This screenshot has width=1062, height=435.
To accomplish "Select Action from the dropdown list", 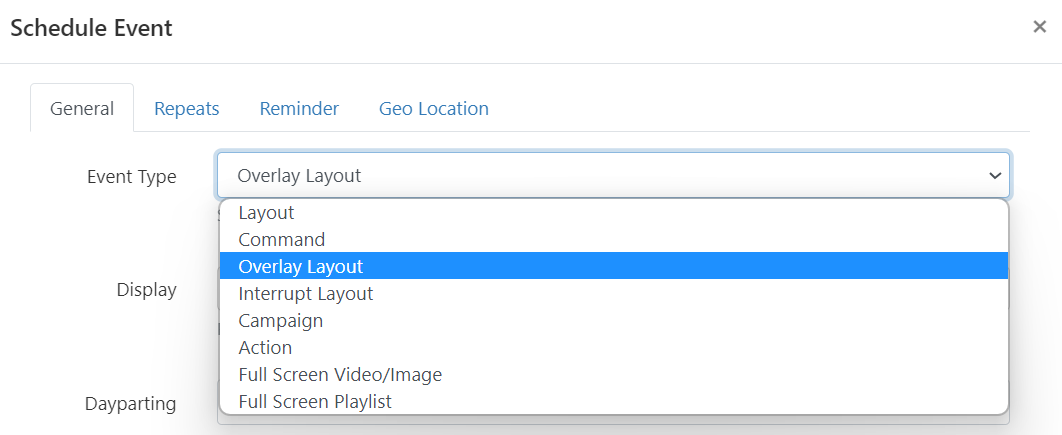I will [265, 348].
